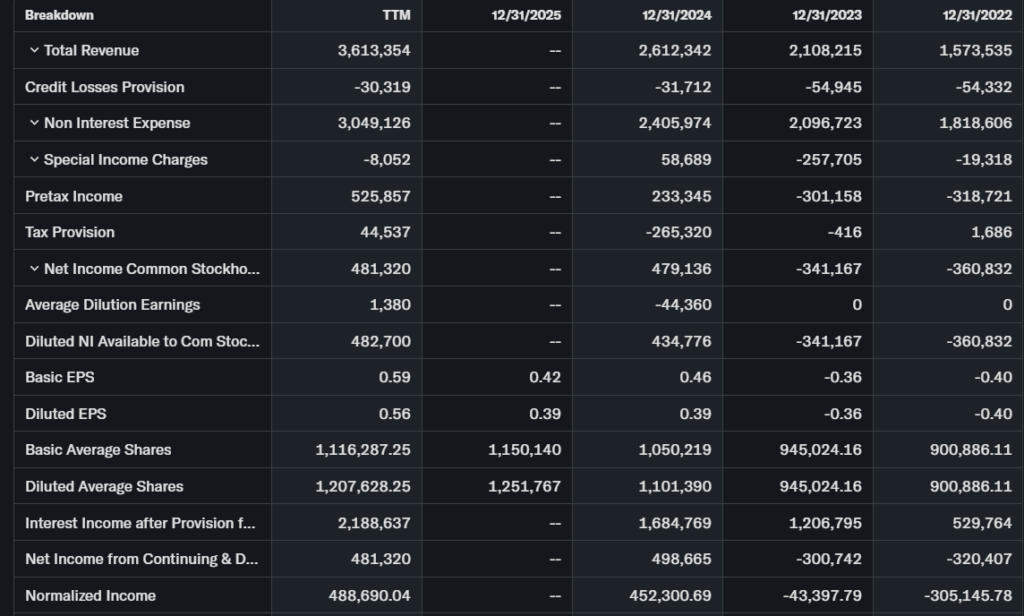Expand the Net Income Common Stockholders chevron
The width and height of the screenshot is (1024, 616).
(34, 269)
